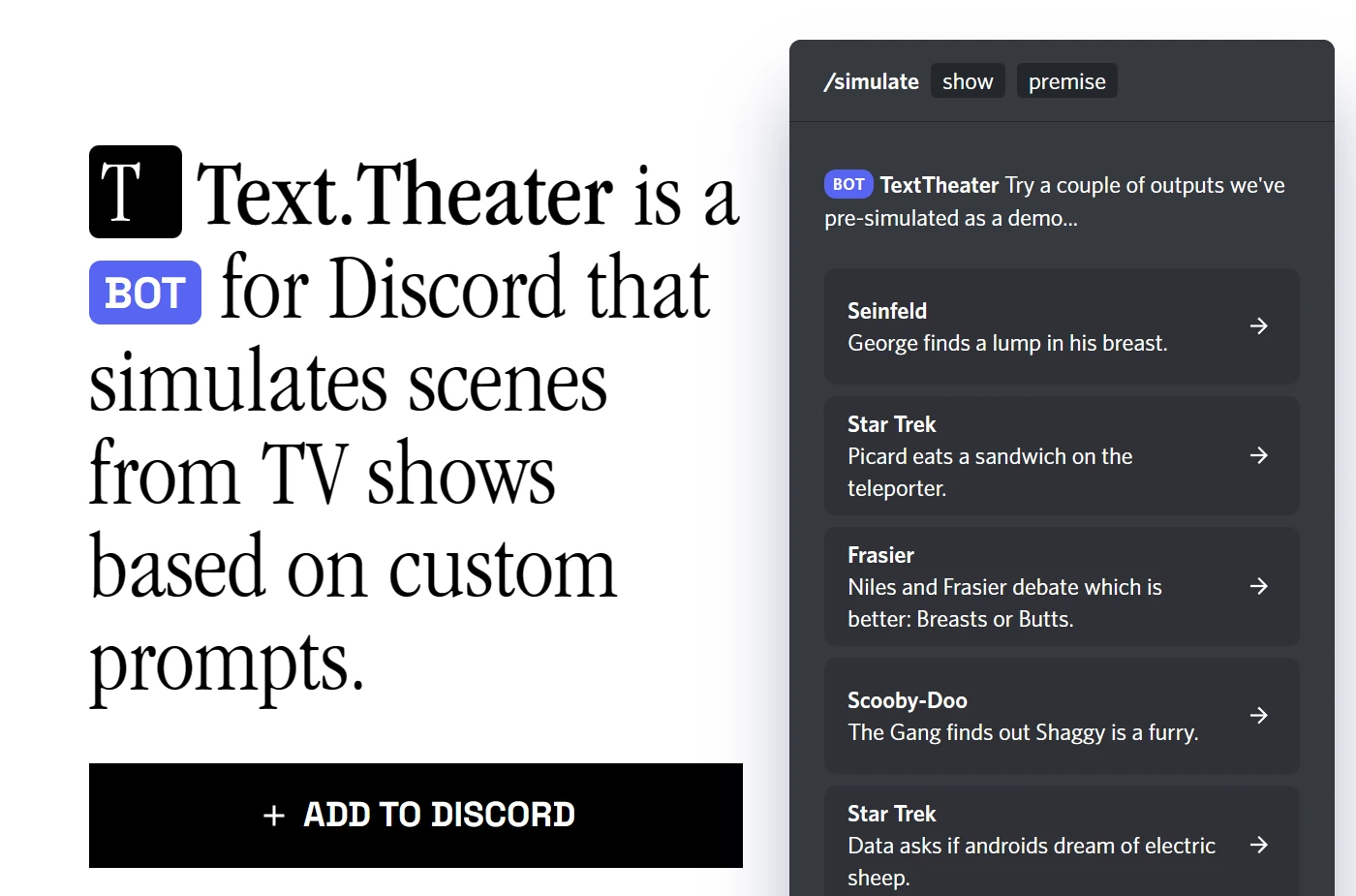1356x896 pixels.
Task: Select the "show" parameter chip
Action: [x=967, y=81]
